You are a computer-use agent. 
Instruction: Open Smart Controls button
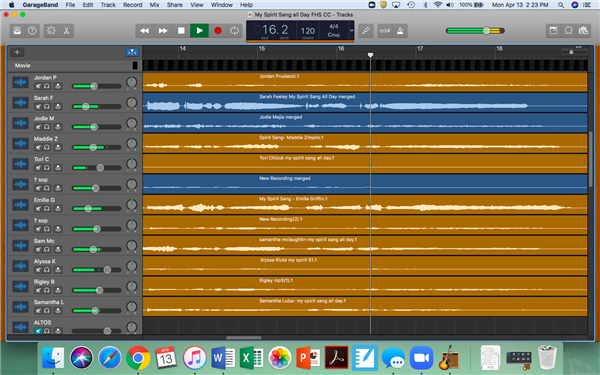(51, 31)
